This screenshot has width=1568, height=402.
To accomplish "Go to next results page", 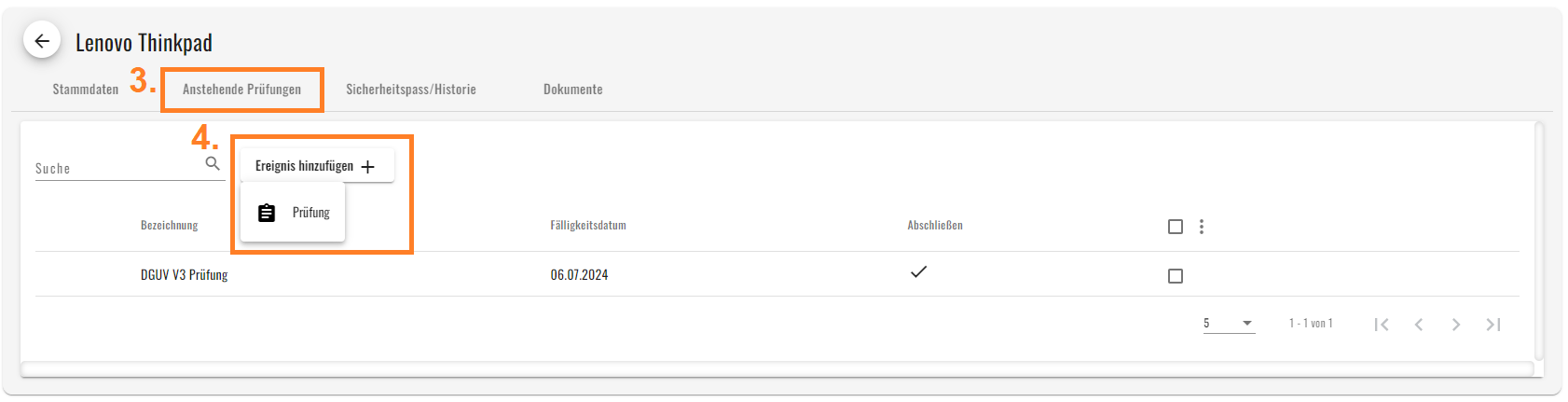I will pos(1456,325).
